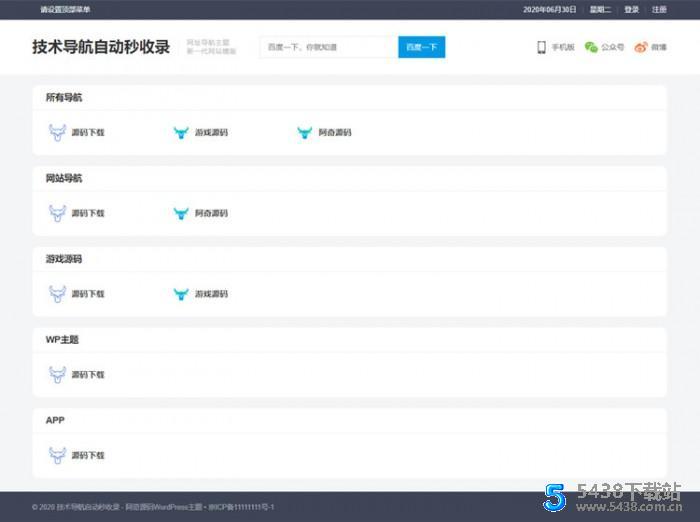Image resolution: width=700 pixels, height=522 pixels.
Task: Click the 星期二 weekday text
Action: point(600,9)
